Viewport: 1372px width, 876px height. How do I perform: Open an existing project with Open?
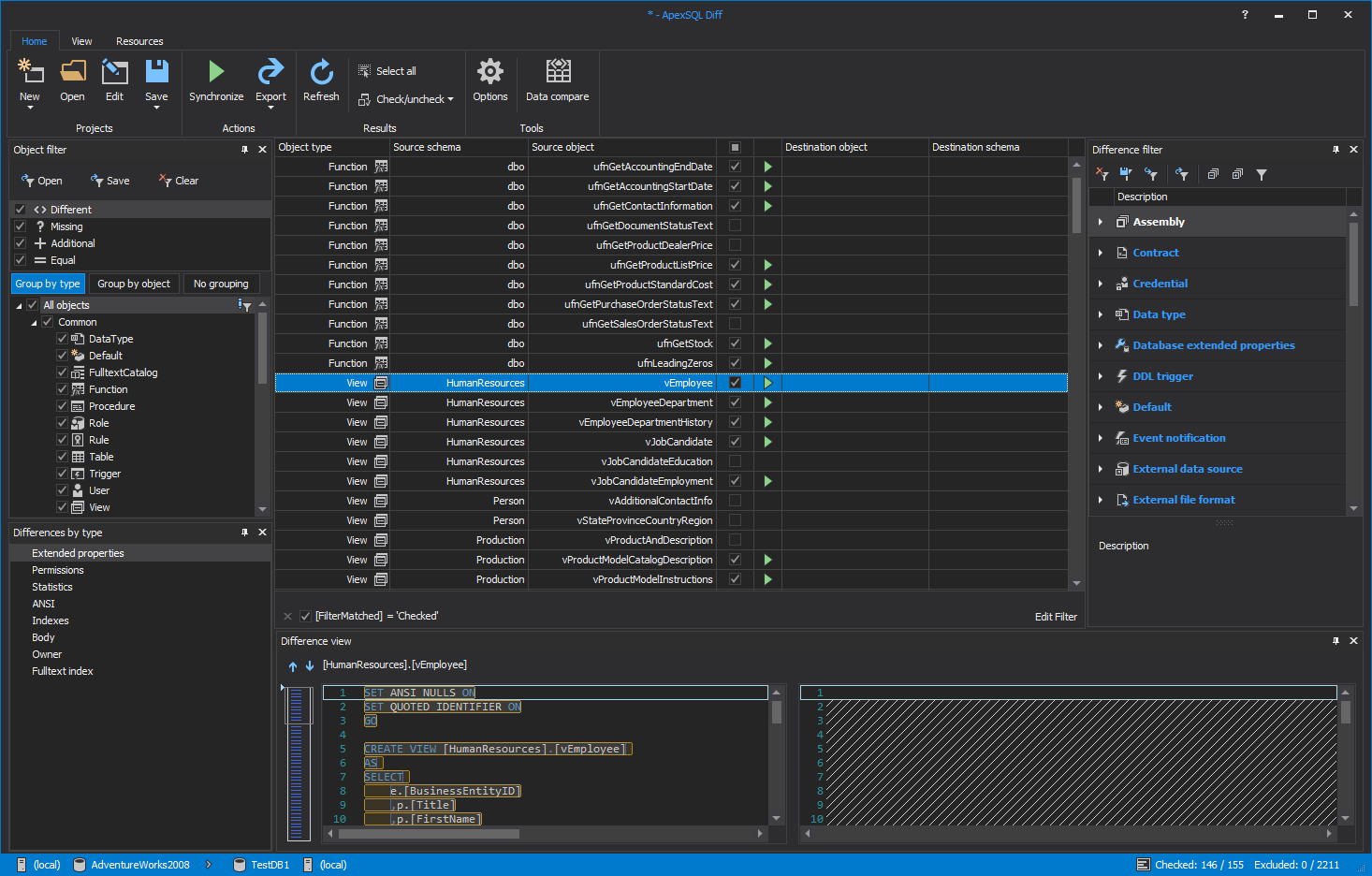point(72,71)
